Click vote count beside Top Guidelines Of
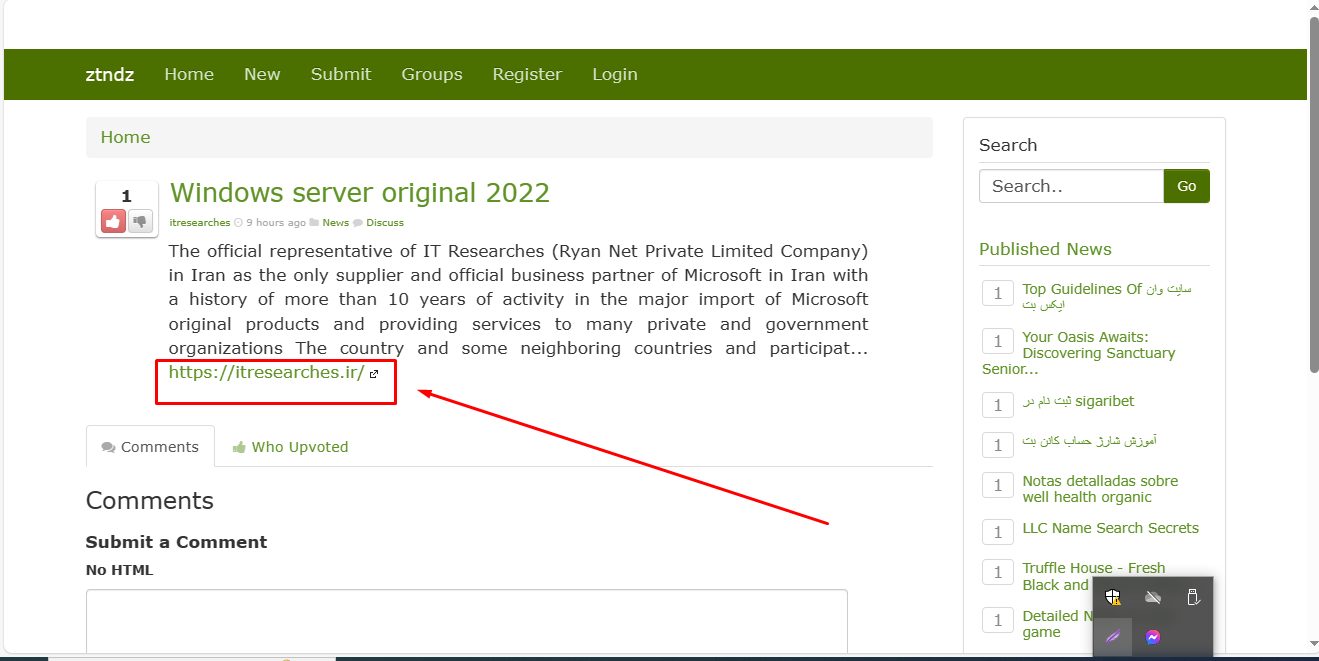1319x661 pixels. [997, 293]
